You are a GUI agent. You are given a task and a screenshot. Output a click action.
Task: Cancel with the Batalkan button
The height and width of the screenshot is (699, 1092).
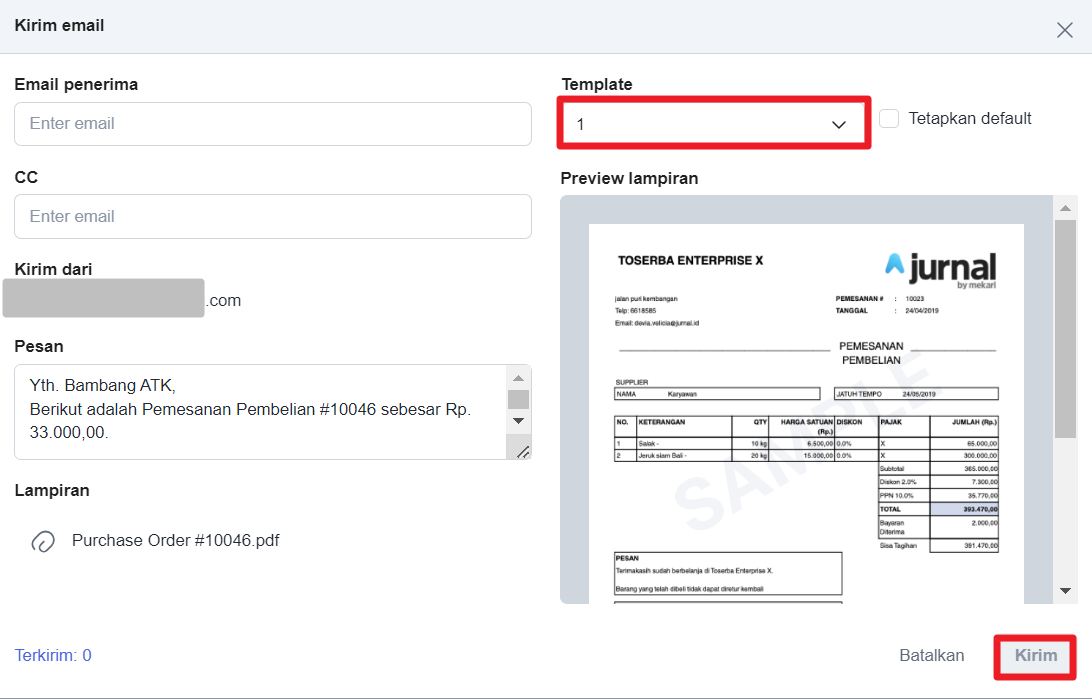[931, 656]
